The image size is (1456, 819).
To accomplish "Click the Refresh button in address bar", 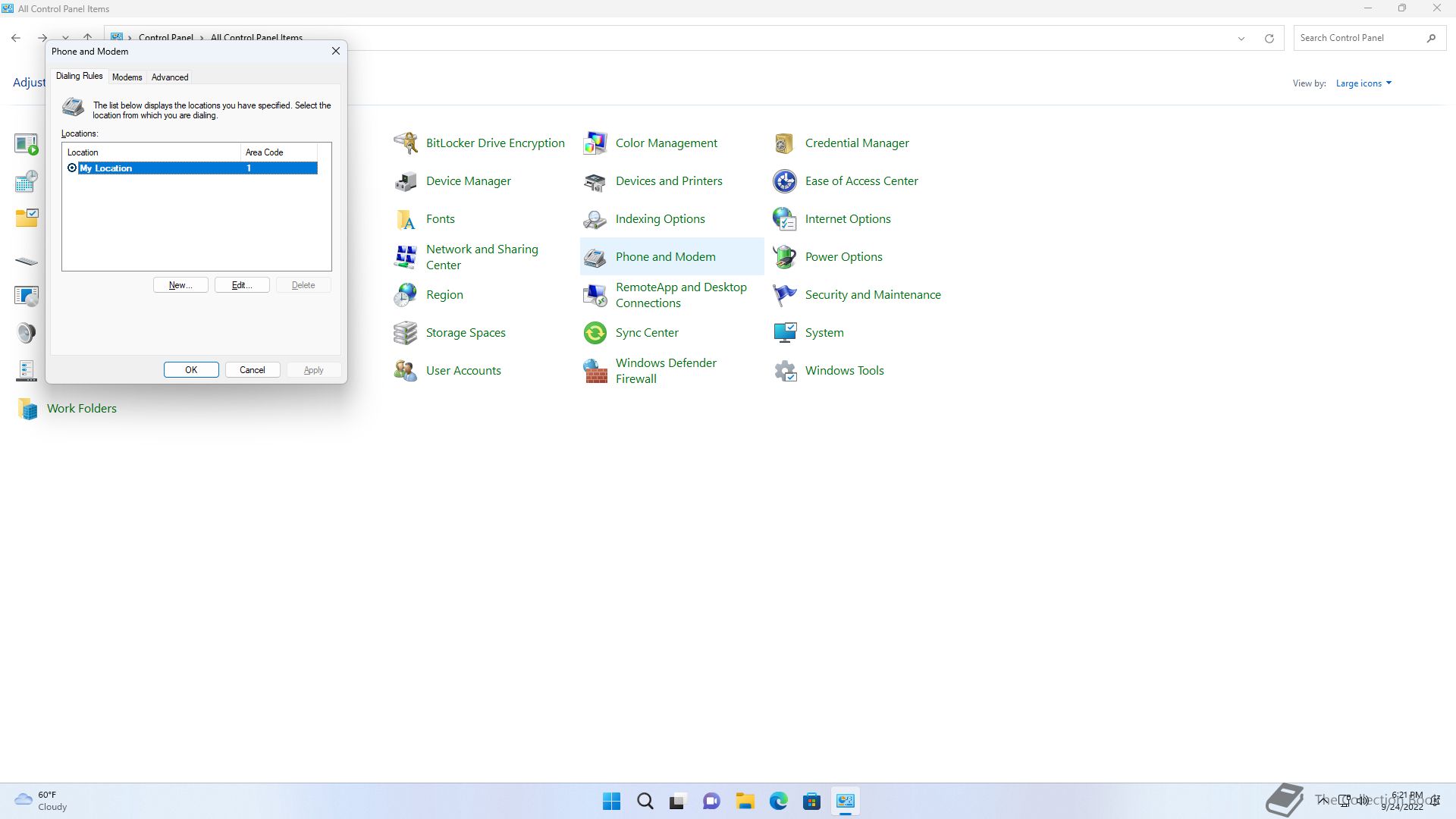I will 1269,38.
